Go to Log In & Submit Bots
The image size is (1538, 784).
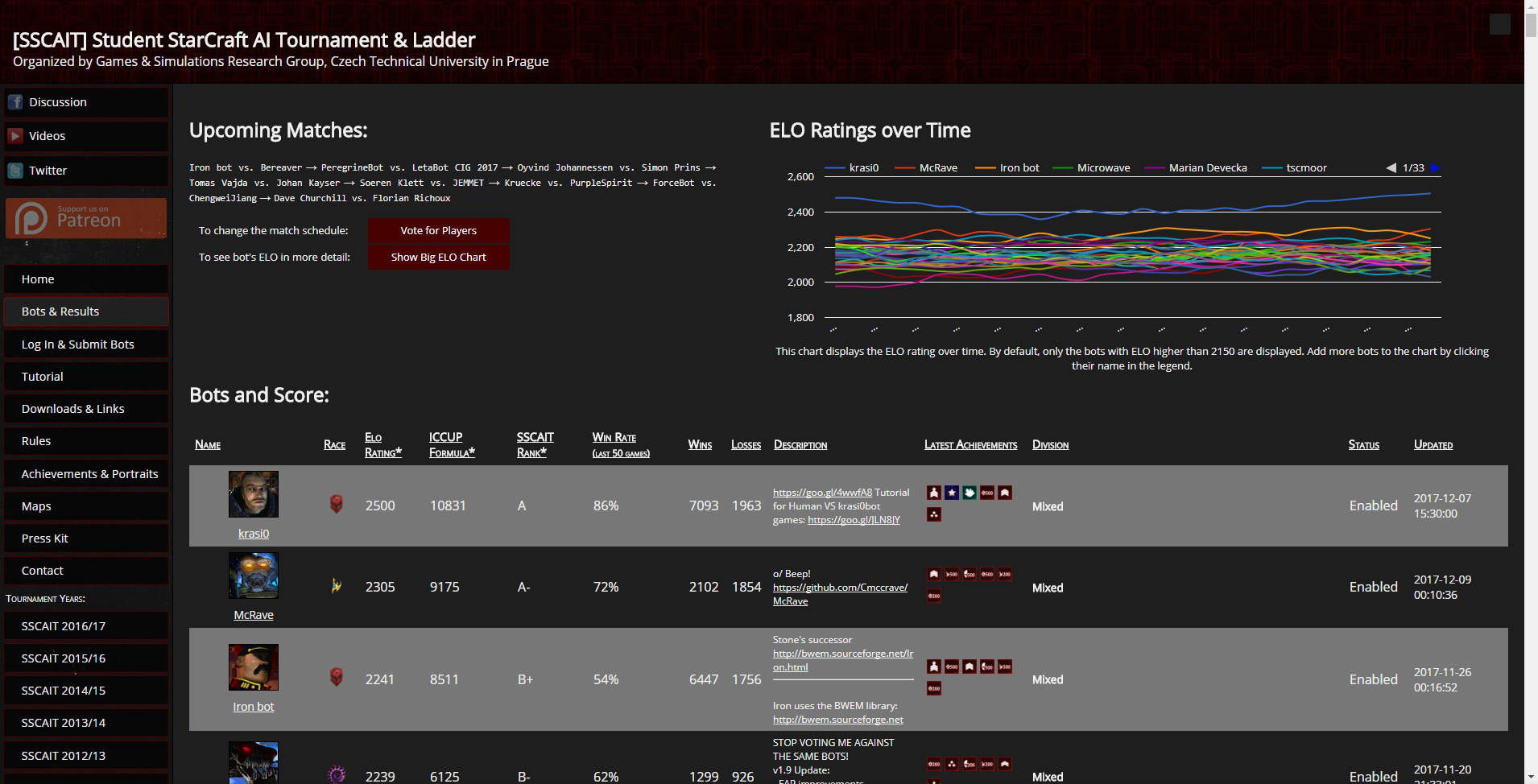pyautogui.click(x=86, y=345)
